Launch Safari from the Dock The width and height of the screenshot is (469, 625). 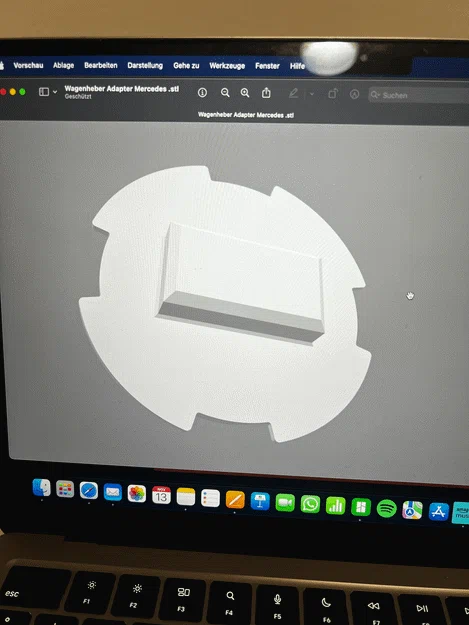pyautogui.click(x=88, y=491)
